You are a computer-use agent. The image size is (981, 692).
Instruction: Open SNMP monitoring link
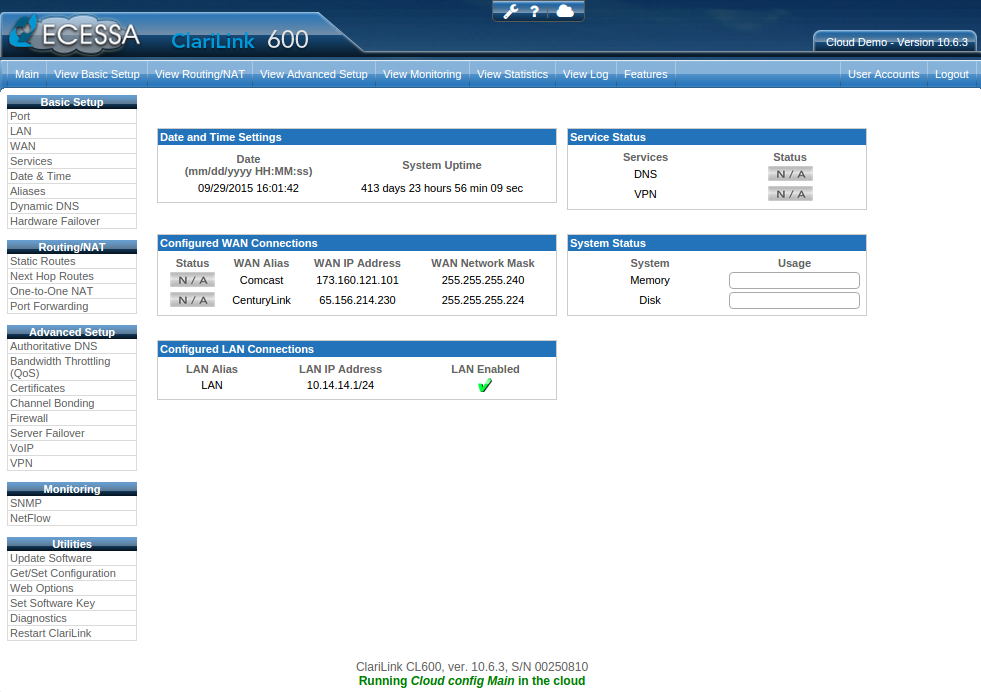72,504
